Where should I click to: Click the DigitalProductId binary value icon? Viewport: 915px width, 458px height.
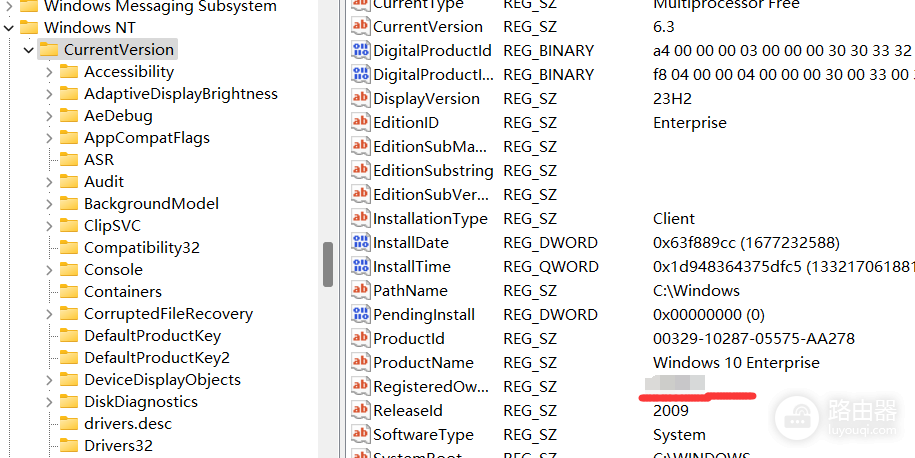pyautogui.click(x=360, y=50)
